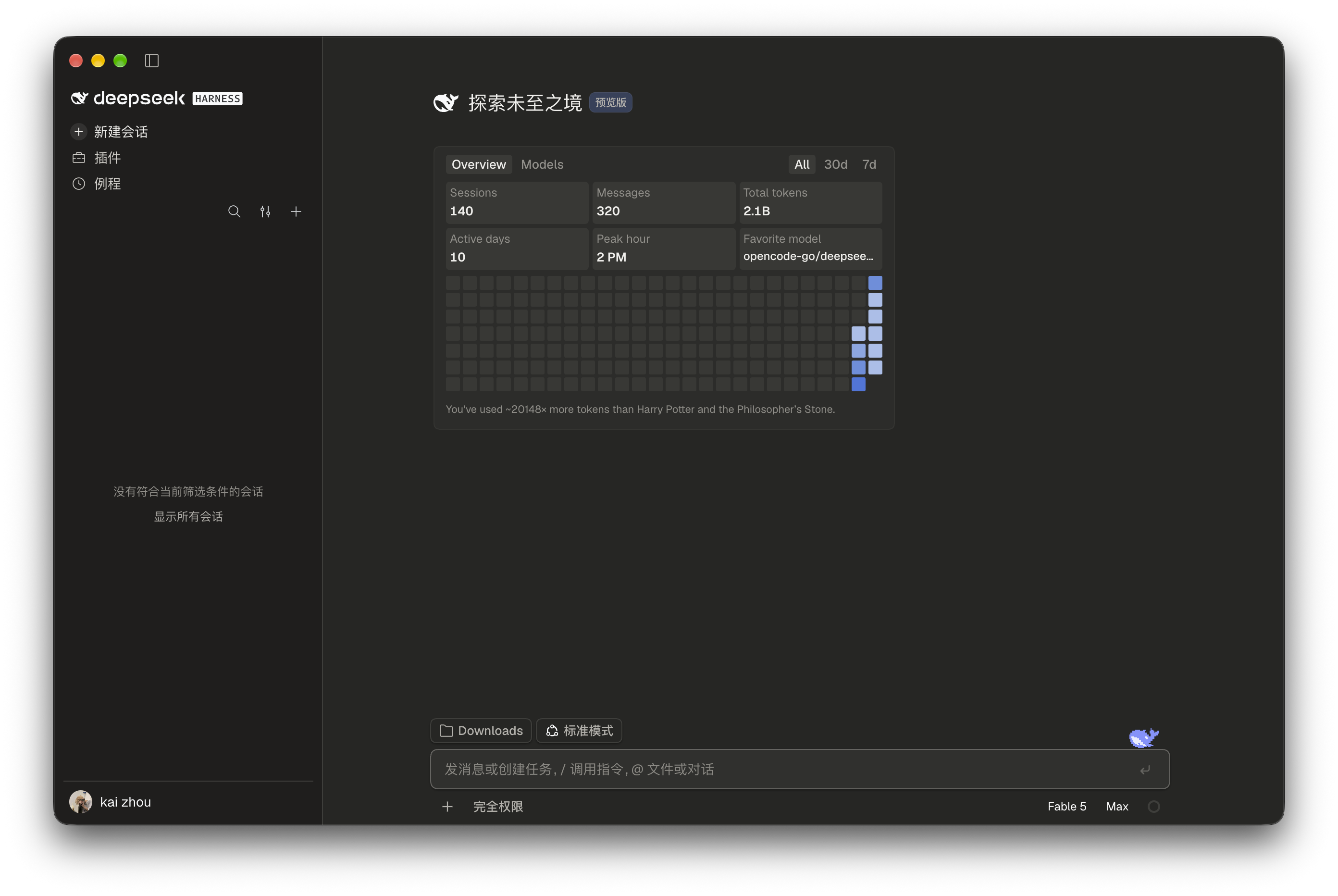Focus the message input field
This screenshot has height=896, width=1338.
click(800, 769)
